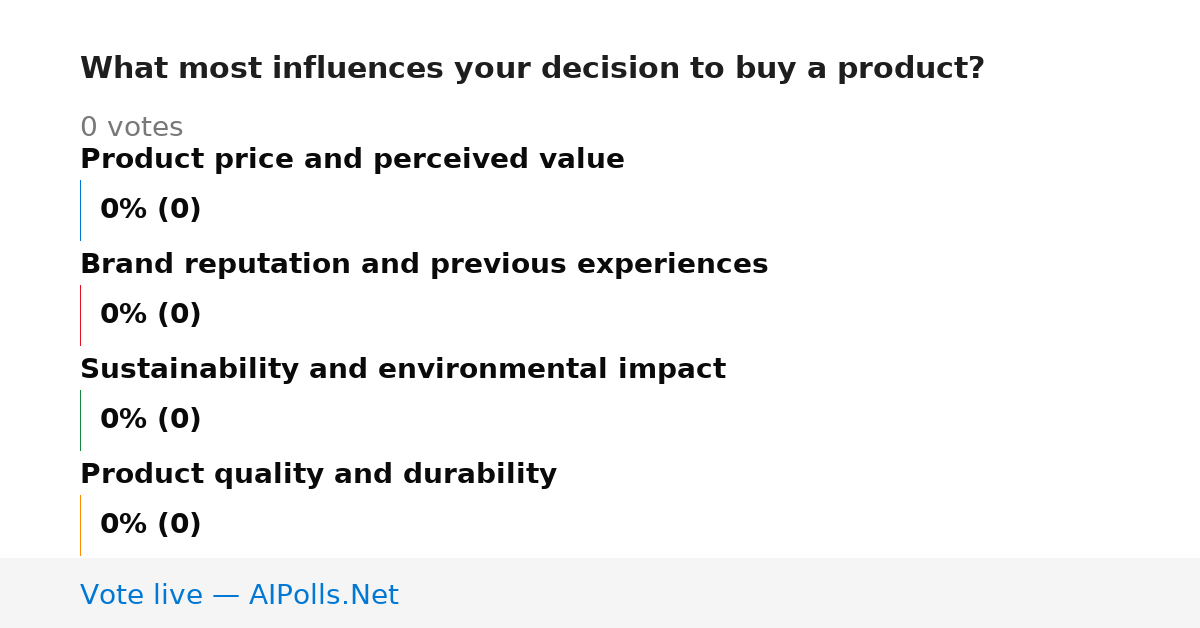
Task: Click the blue bar under Product price option
Action: click(x=80, y=210)
